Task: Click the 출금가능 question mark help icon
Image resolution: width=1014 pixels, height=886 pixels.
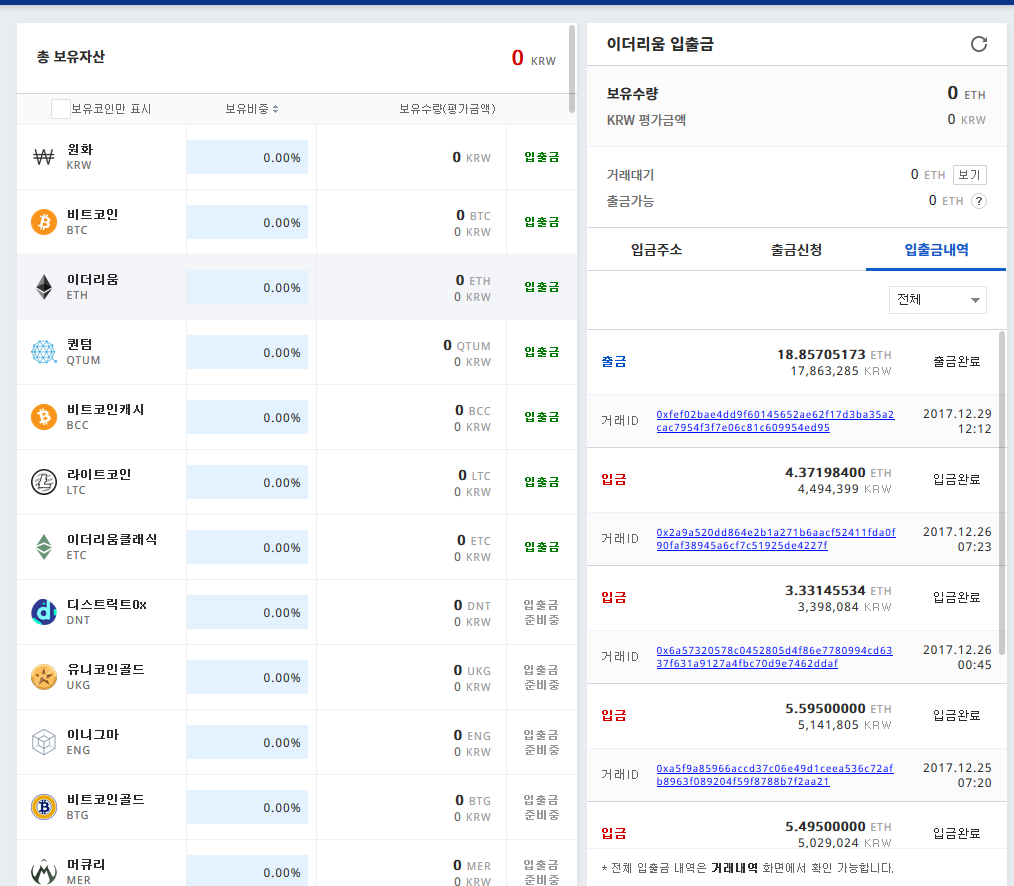Action: click(x=979, y=201)
